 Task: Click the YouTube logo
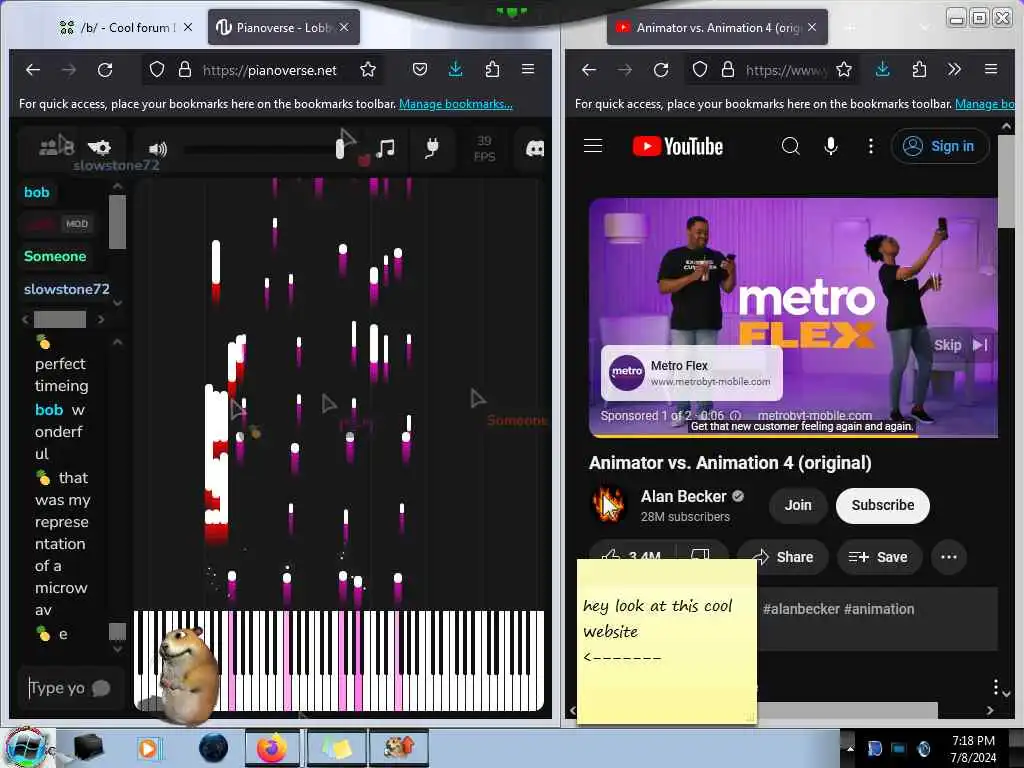click(x=677, y=146)
